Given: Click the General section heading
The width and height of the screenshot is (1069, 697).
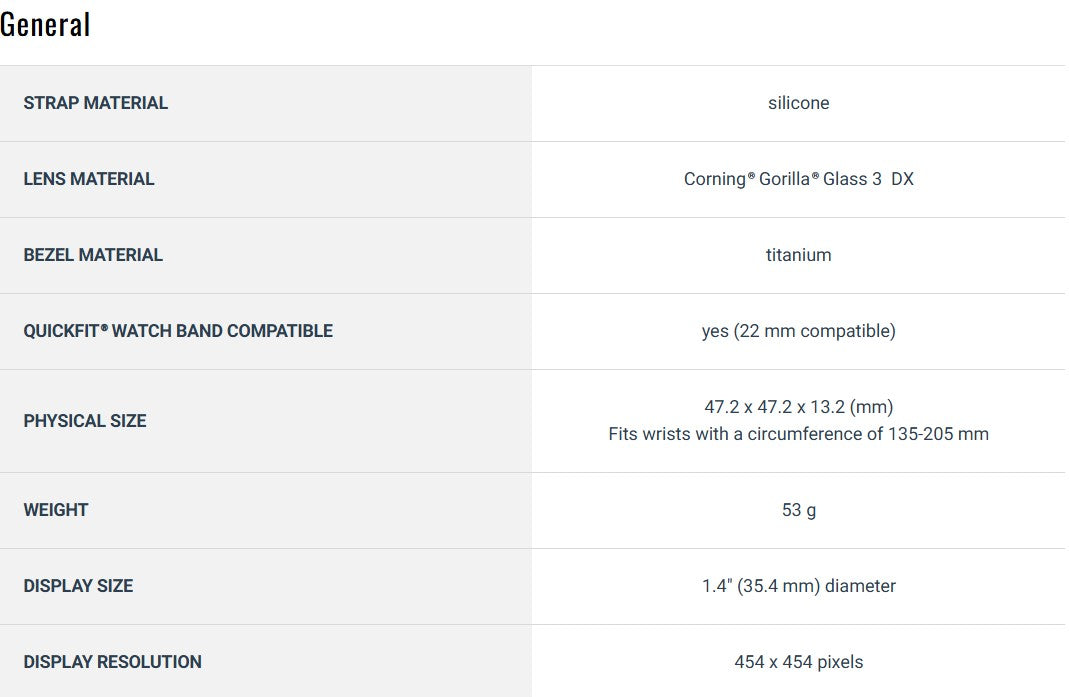Looking at the screenshot, I should pos(46,24).
